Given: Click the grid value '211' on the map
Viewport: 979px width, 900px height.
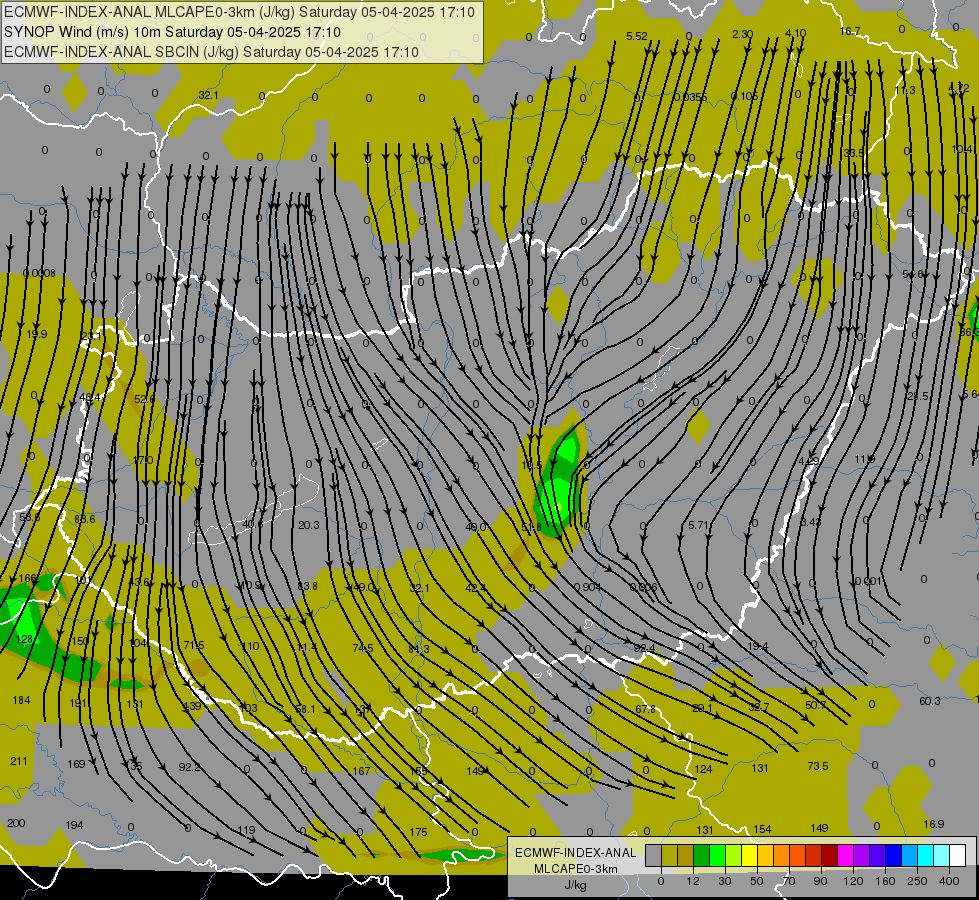Looking at the screenshot, I should point(19,761).
